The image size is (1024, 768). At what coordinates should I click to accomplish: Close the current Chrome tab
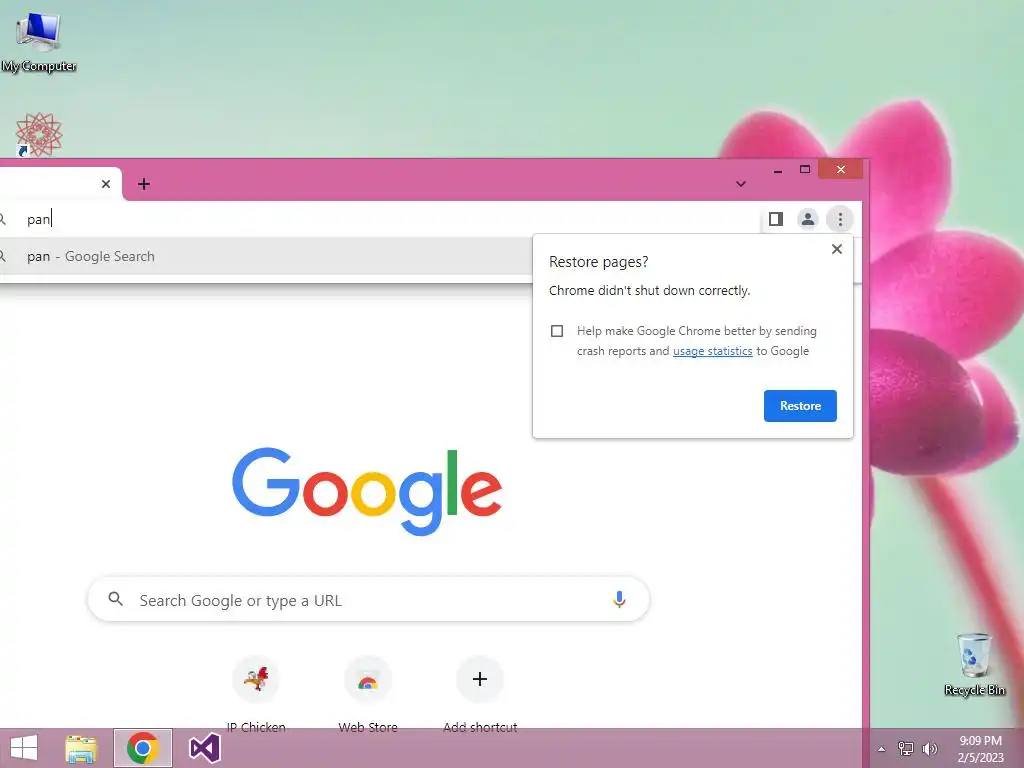point(106,184)
